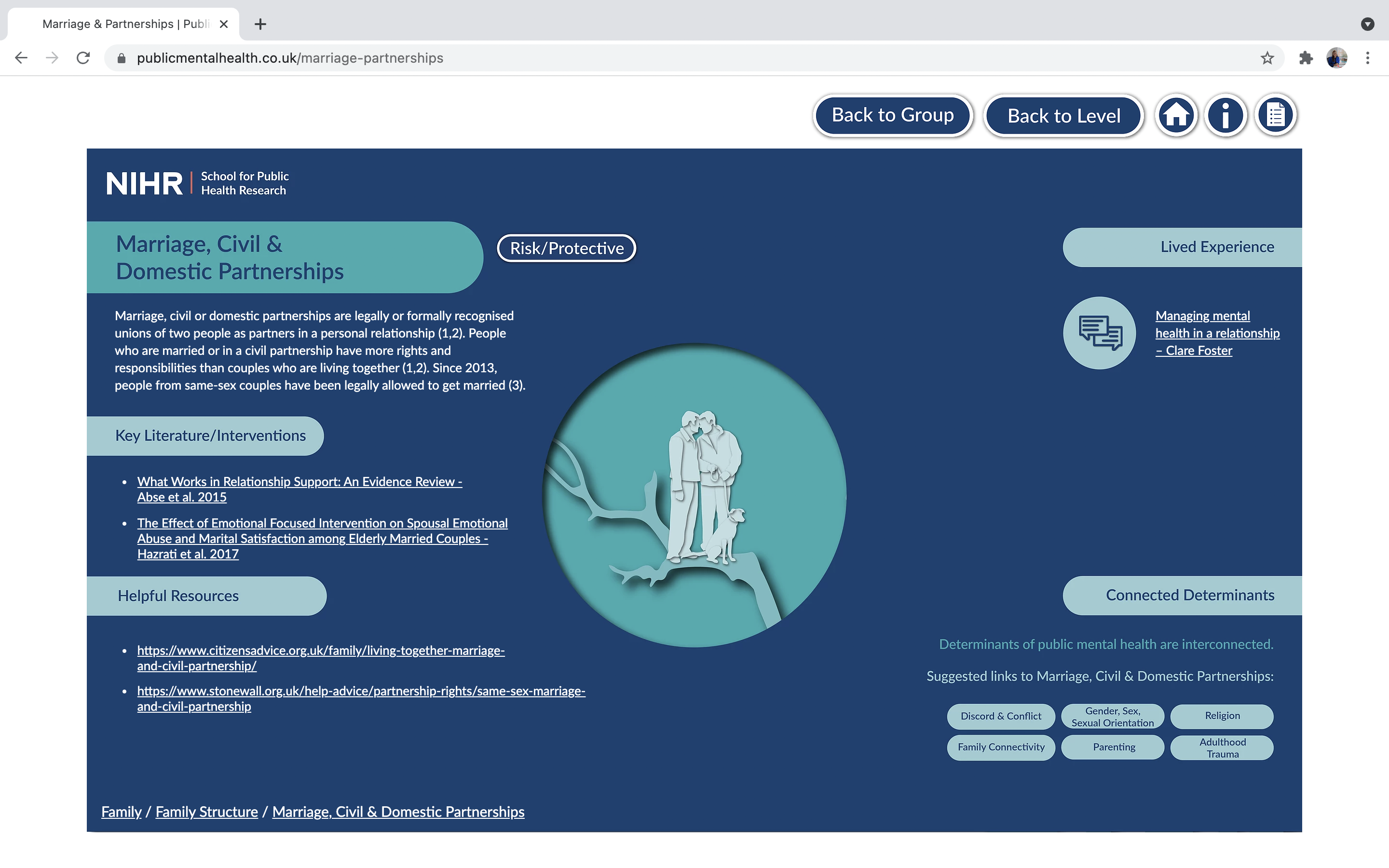Image resolution: width=1389 pixels, height=868 pixels.
Task: Click the address bar URL field
Action: pyautogui.click(x=631, y=58)
